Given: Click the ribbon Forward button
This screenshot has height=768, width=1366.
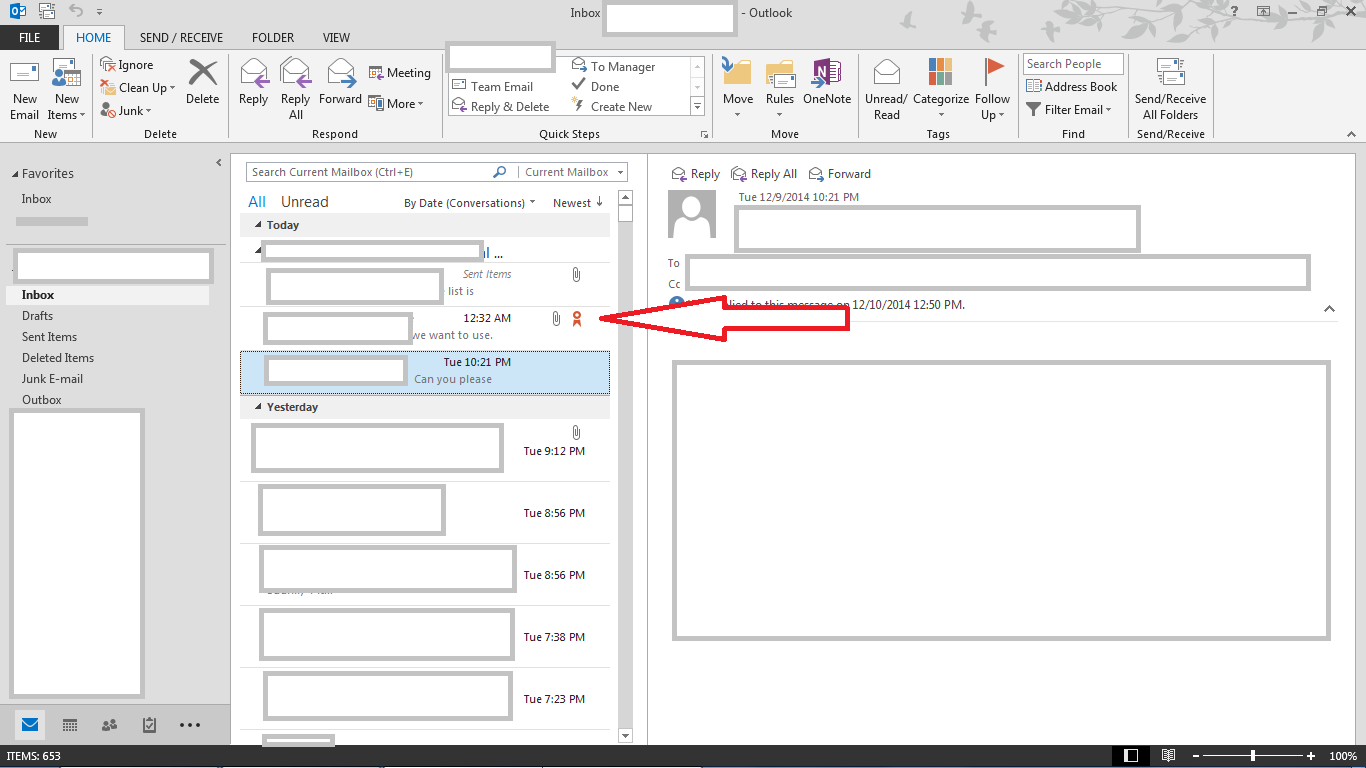Looking at the screenshot, I should [341, 82].
